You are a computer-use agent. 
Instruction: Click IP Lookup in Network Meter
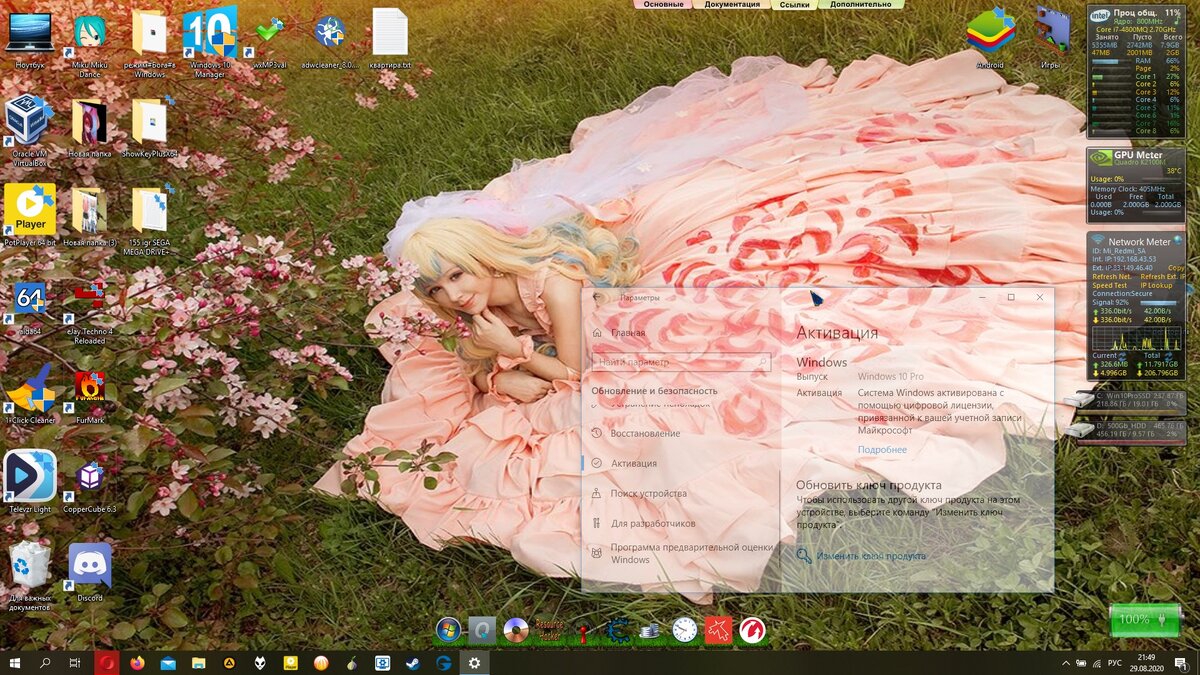coord(1157,285)
